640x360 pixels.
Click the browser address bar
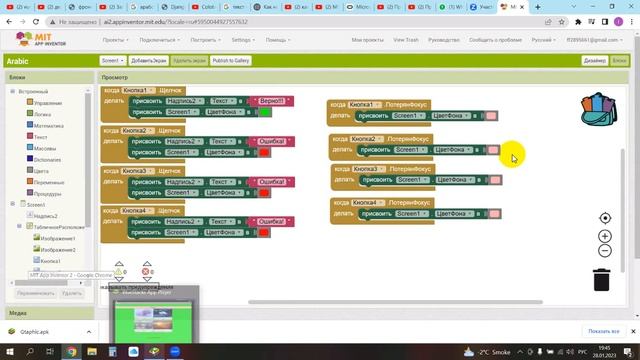pos(294,22)
